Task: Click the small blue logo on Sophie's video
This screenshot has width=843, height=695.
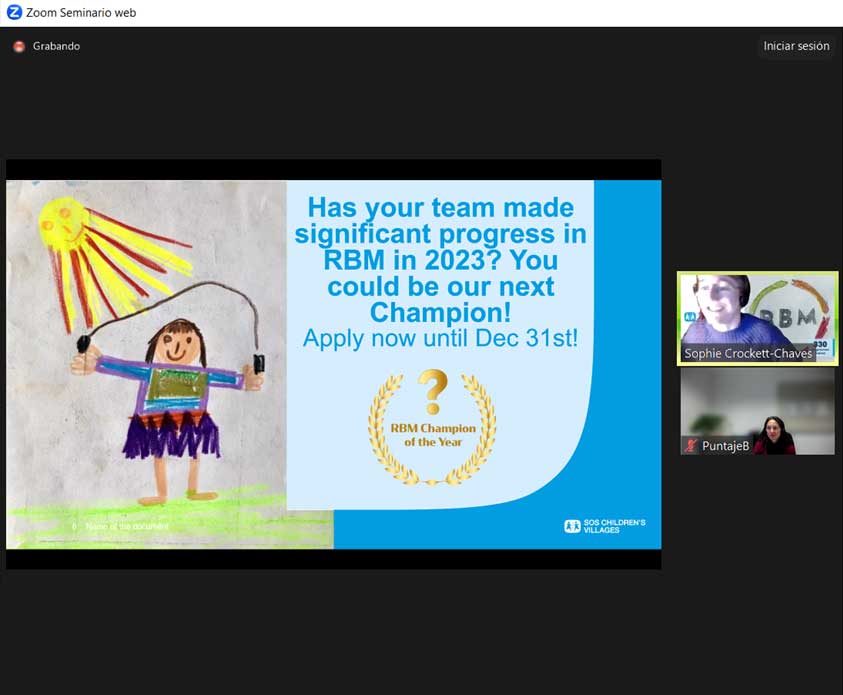Action: click(690, 318)
